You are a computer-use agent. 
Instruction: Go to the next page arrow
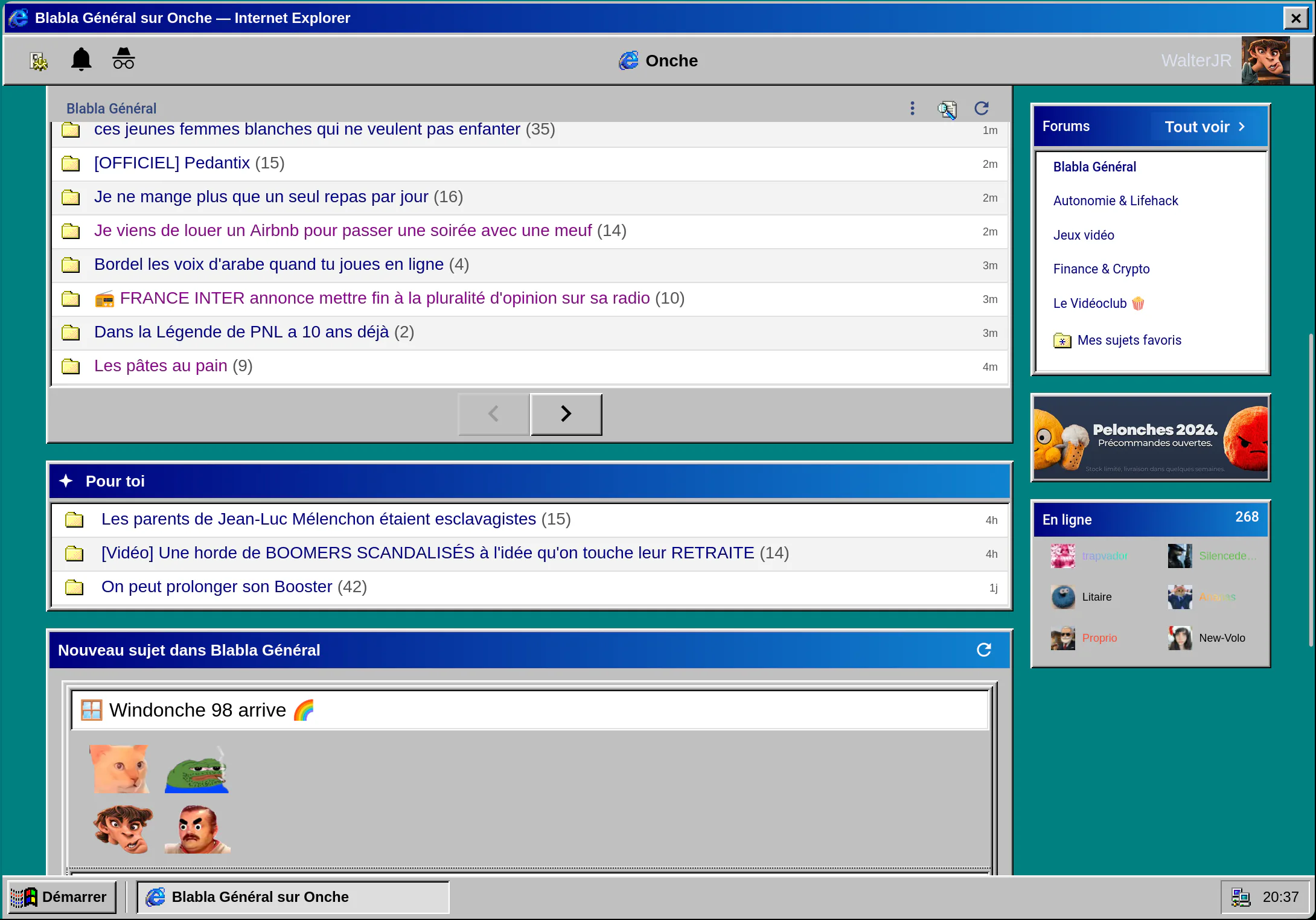tap(566, 414)
